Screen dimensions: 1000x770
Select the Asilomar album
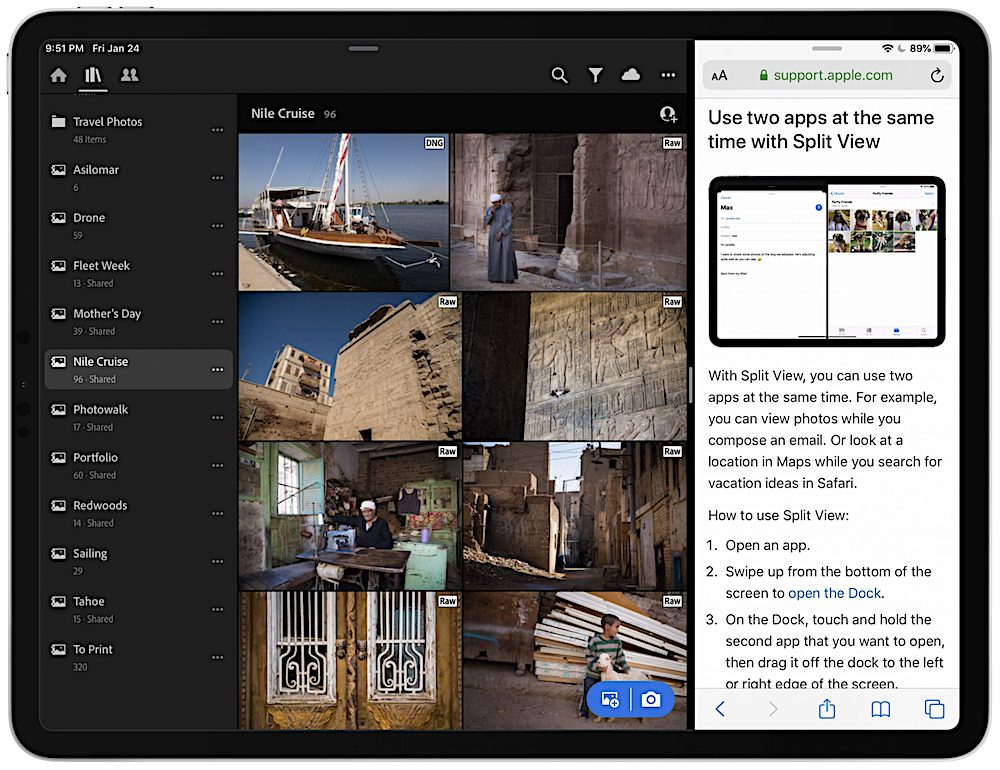pos(138,177)
